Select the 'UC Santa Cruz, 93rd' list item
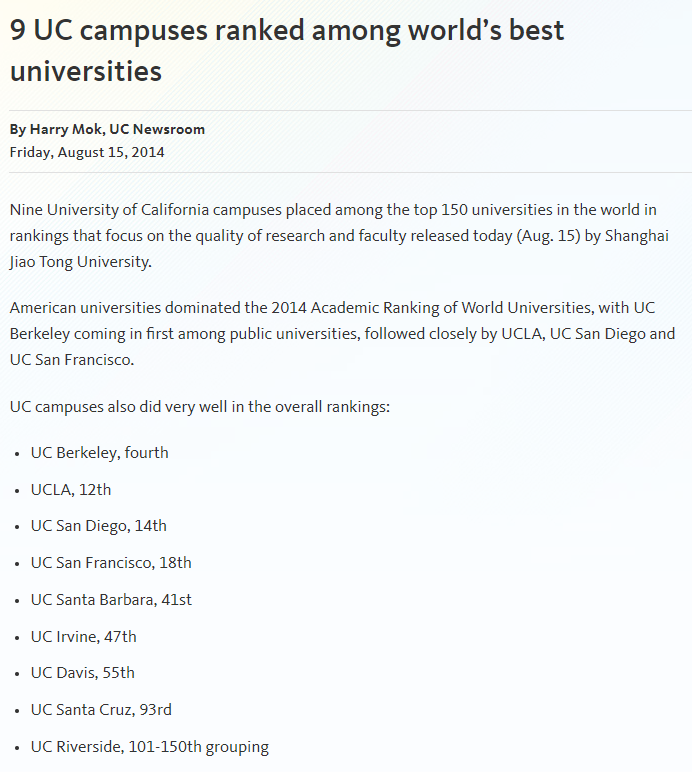This screenshot has height=772, width=692. point(101,709)
